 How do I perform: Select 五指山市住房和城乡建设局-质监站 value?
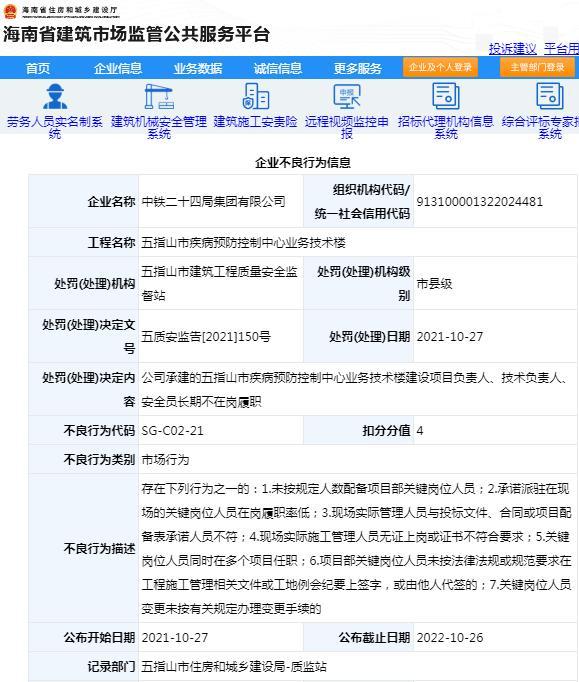coord(234,666)
